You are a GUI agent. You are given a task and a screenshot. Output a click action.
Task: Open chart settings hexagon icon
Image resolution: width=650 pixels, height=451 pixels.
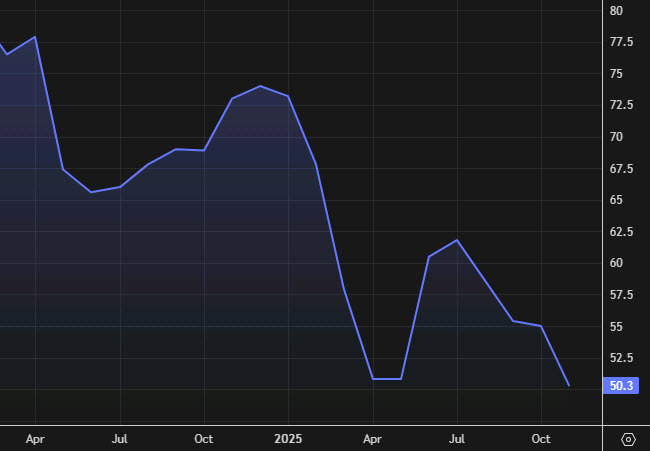pos(628,439)
